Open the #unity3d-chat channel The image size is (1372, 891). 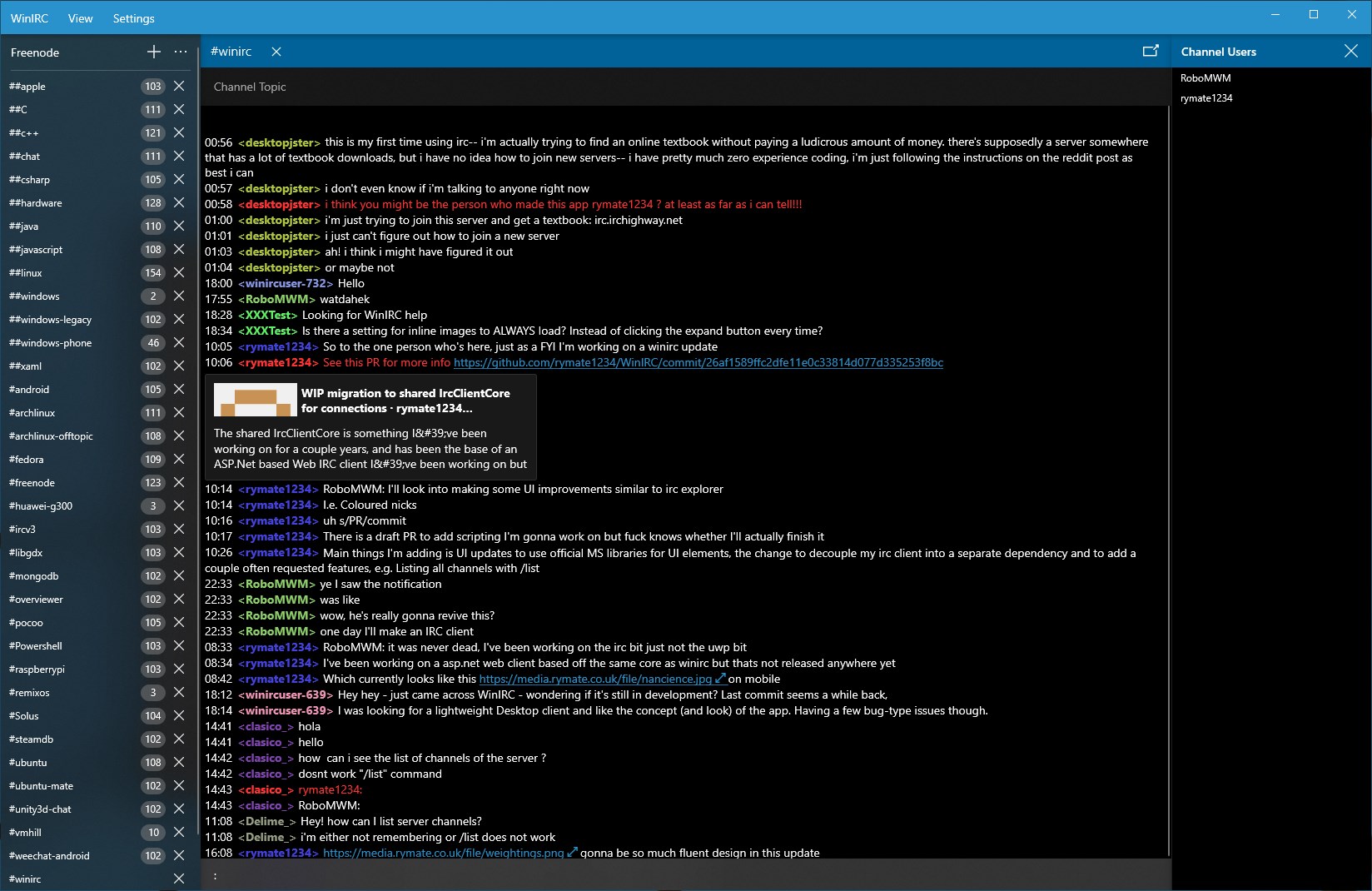click(x=40, y=809)
